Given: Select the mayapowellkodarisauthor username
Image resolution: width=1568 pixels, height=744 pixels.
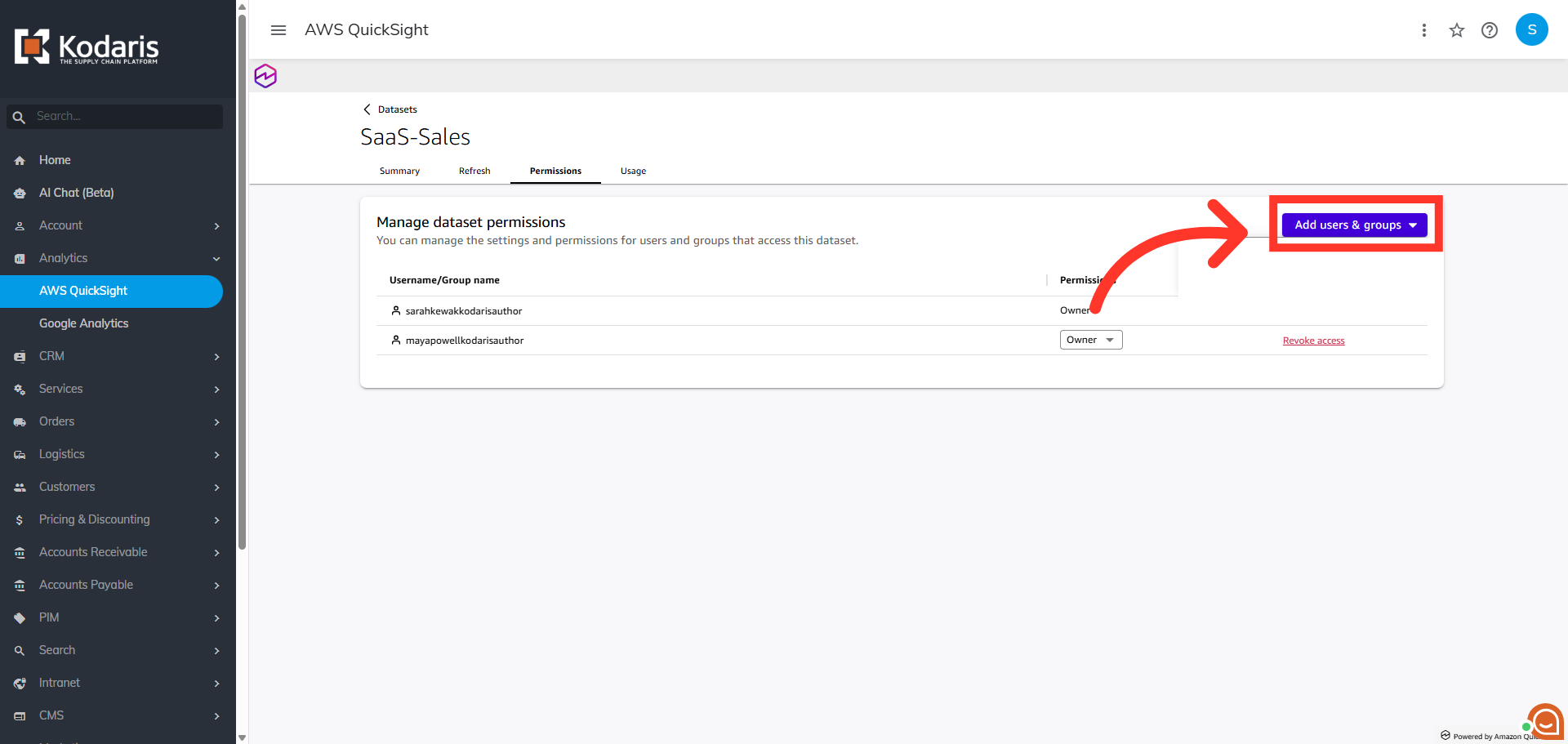Looking at the screenshot, I should tap(465, 341).
